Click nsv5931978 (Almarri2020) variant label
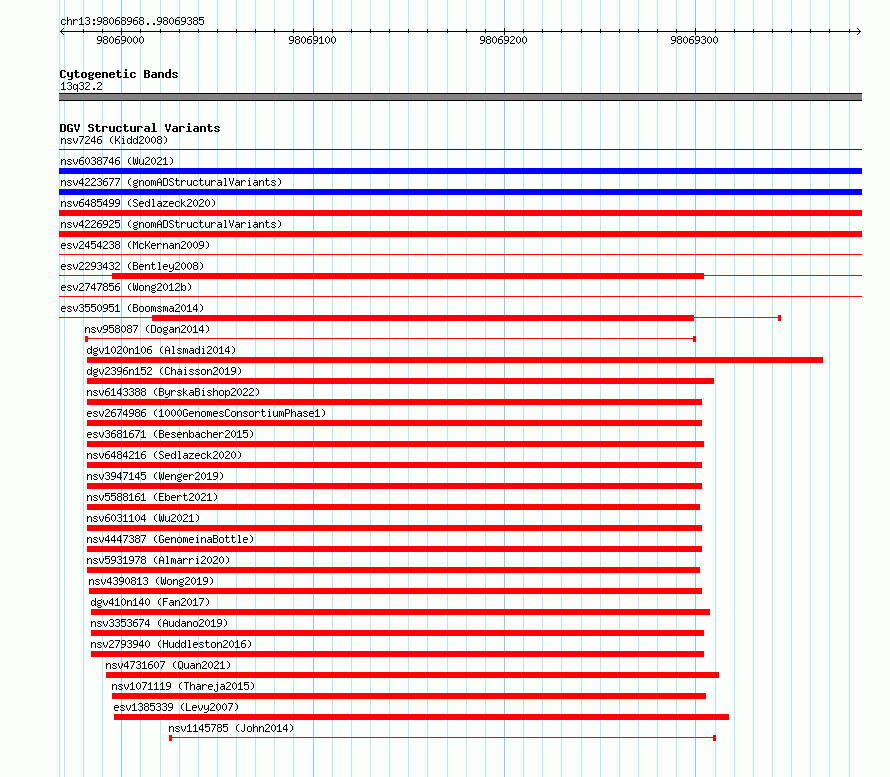Image resolution: width=890 pixels, height=777 pixels. click(158, 560)
